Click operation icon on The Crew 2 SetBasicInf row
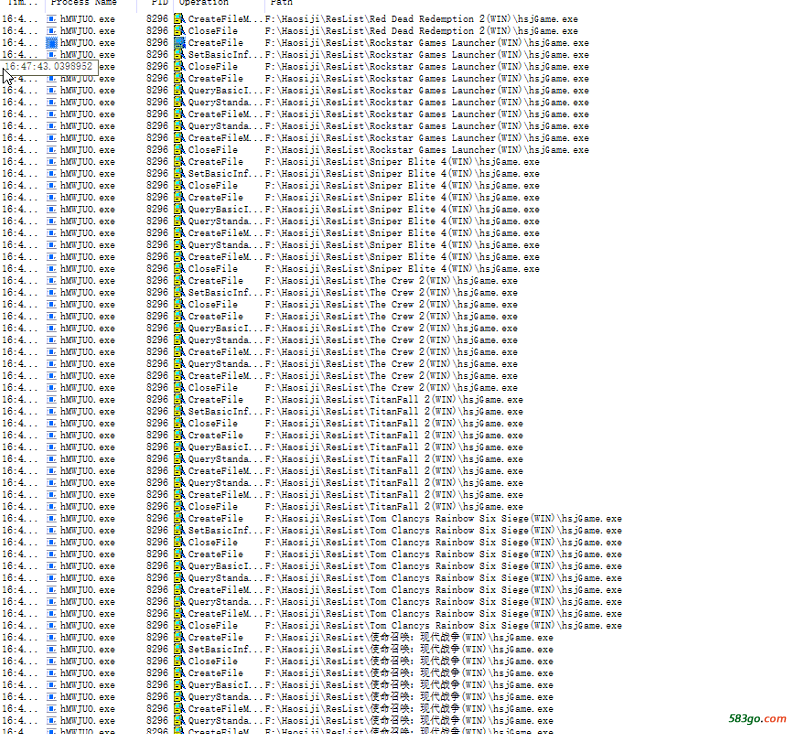 (x=179, y=292)
